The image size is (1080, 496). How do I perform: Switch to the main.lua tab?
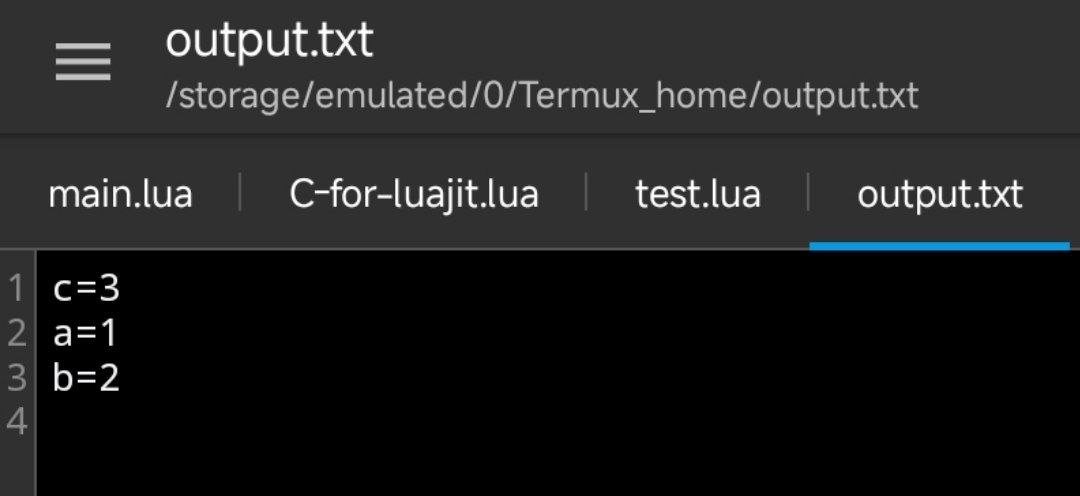click(120, 194)
